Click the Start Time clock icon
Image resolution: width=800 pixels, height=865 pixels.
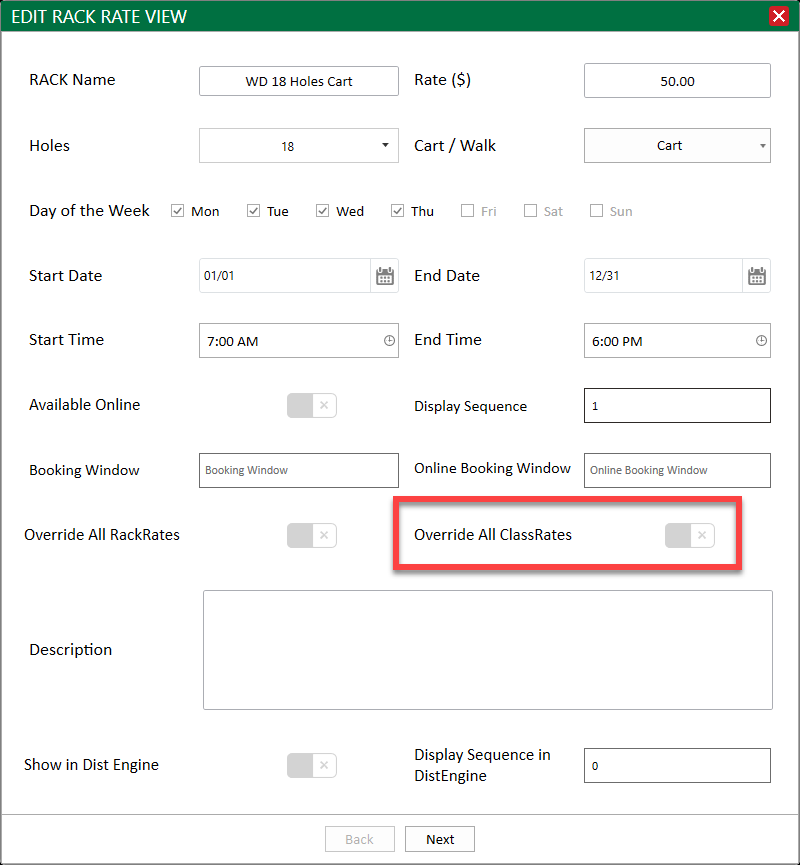coord(389,341)
